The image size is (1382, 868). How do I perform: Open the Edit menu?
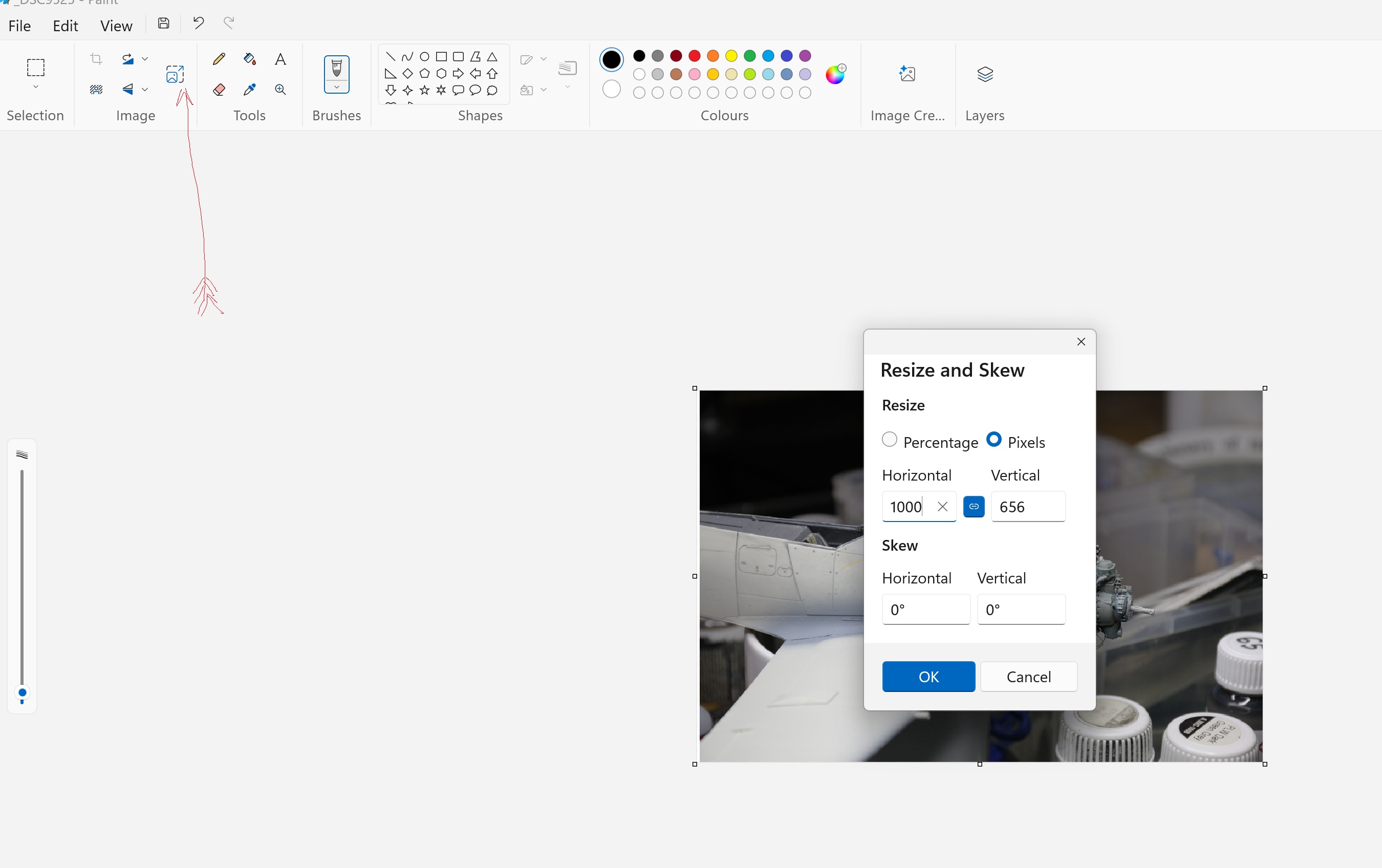point(64,25)
